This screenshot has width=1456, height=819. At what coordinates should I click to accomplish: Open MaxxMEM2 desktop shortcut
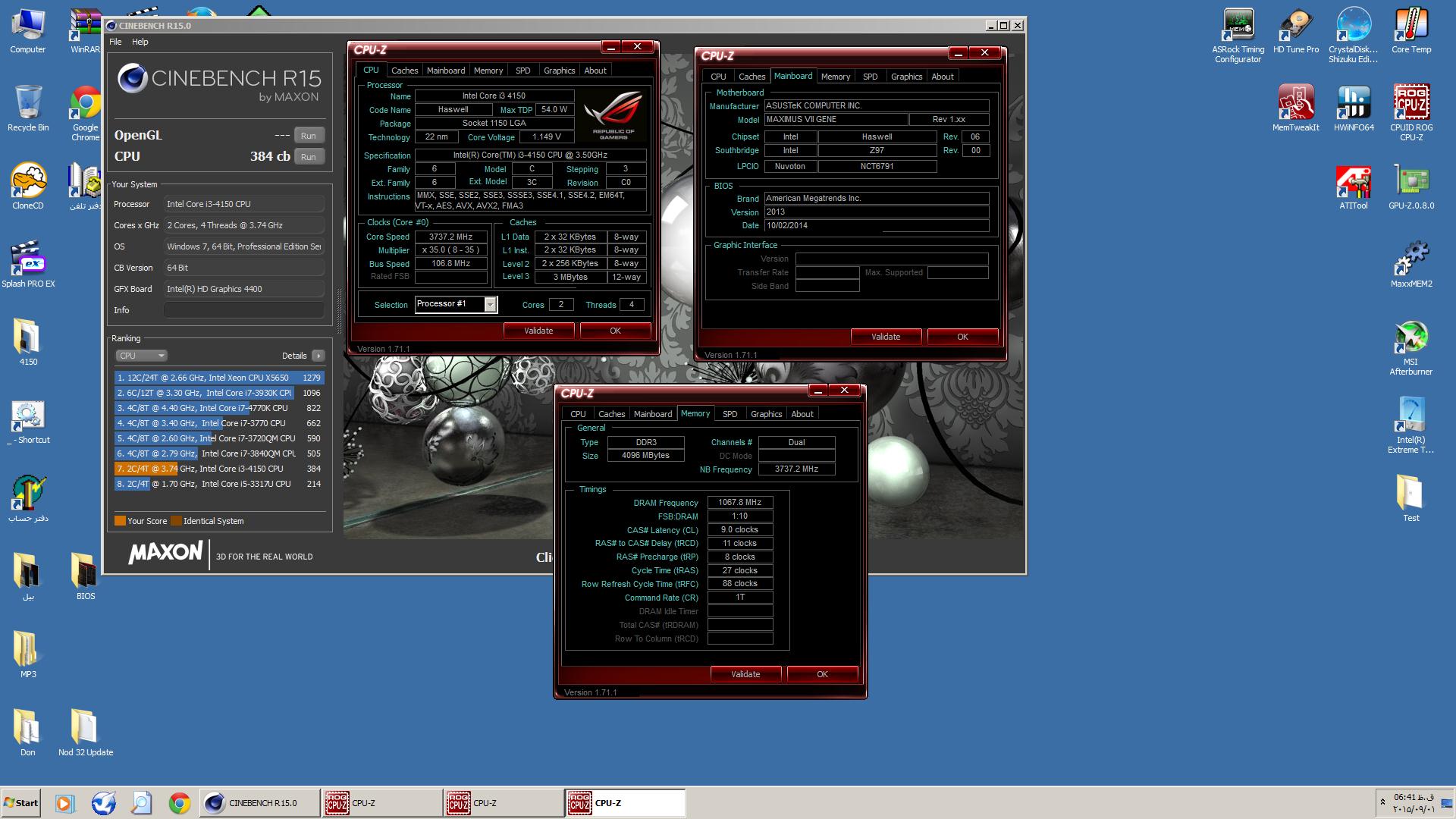pyautogui.click(x=1411, y=265)
